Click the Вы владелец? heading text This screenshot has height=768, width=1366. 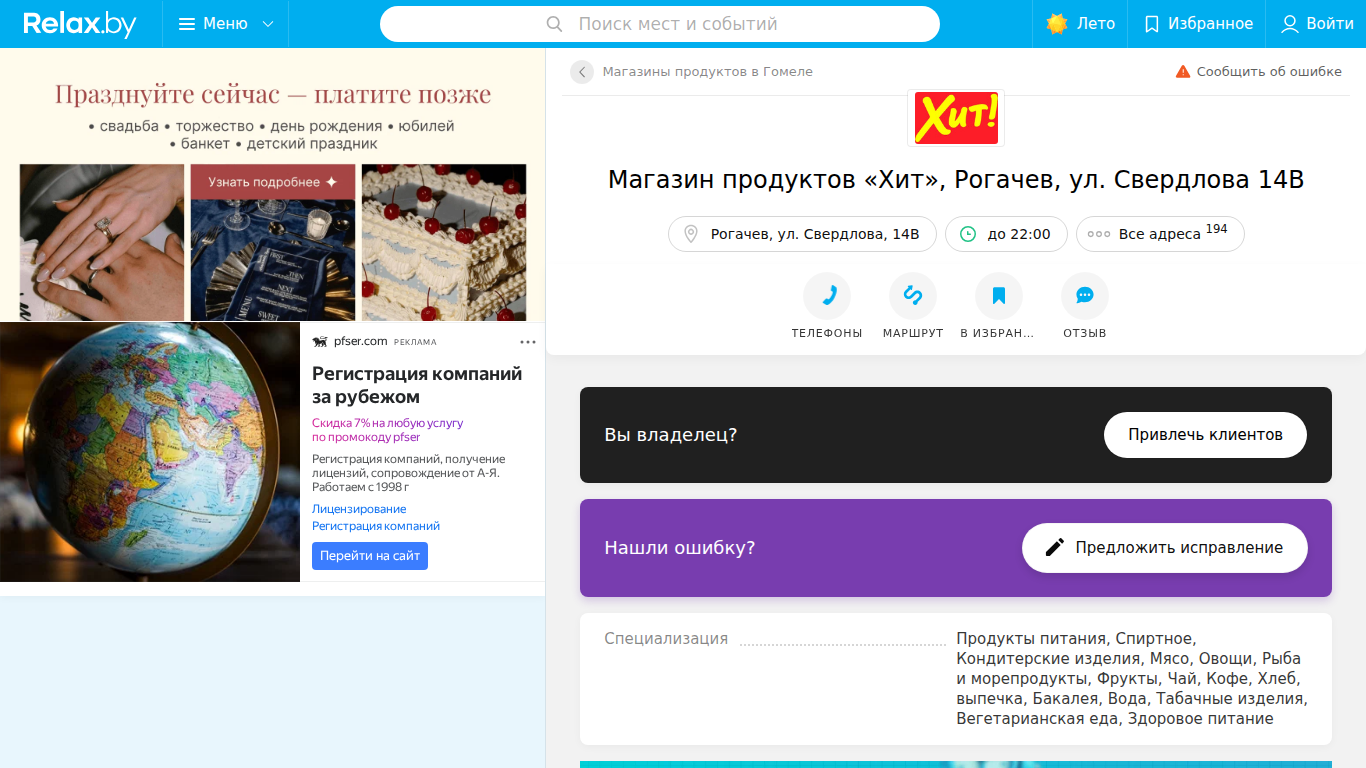(x=671, y=435)
